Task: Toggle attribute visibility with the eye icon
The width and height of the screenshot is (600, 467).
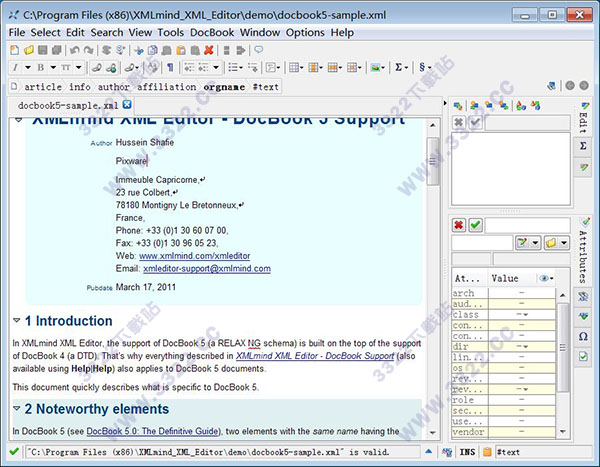Action: pos(546,278)
